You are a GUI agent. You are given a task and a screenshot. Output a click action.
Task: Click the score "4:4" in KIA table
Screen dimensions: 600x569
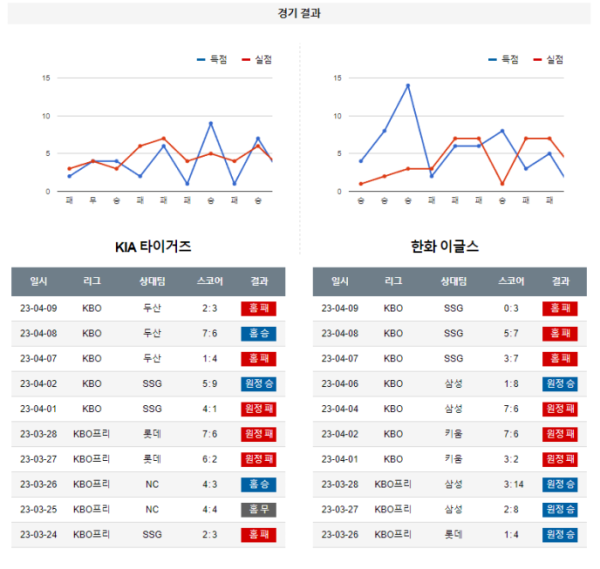click(x=210, y=510)
